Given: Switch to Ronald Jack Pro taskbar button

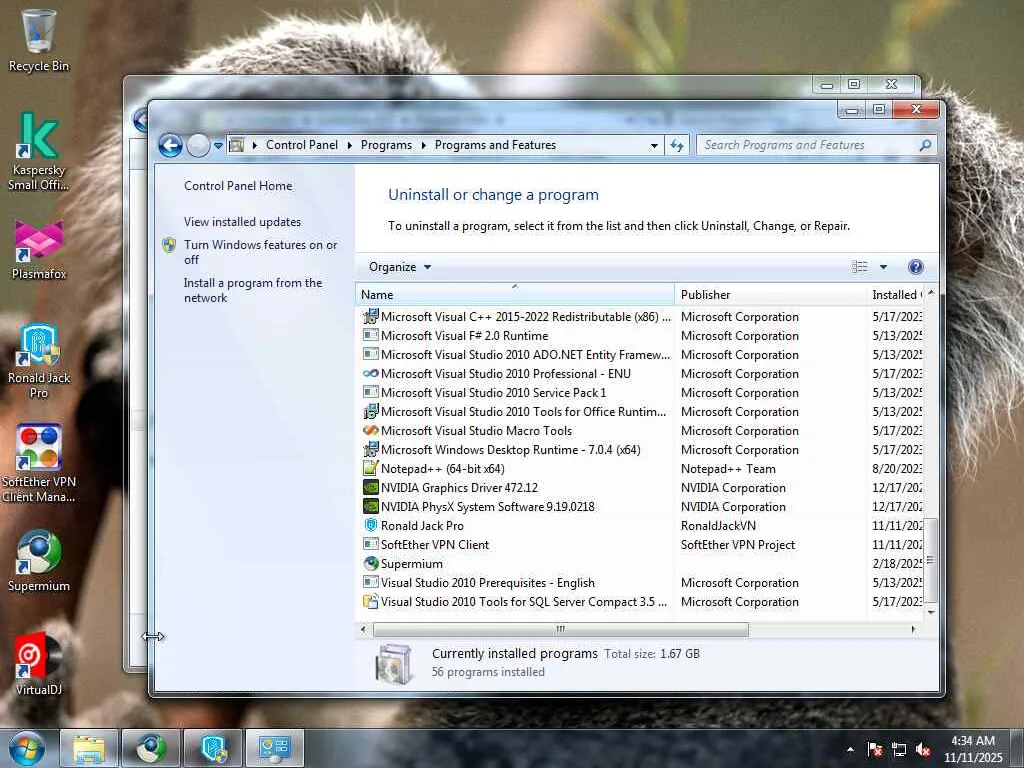Looking at the screenshot, I should [213, 748].
